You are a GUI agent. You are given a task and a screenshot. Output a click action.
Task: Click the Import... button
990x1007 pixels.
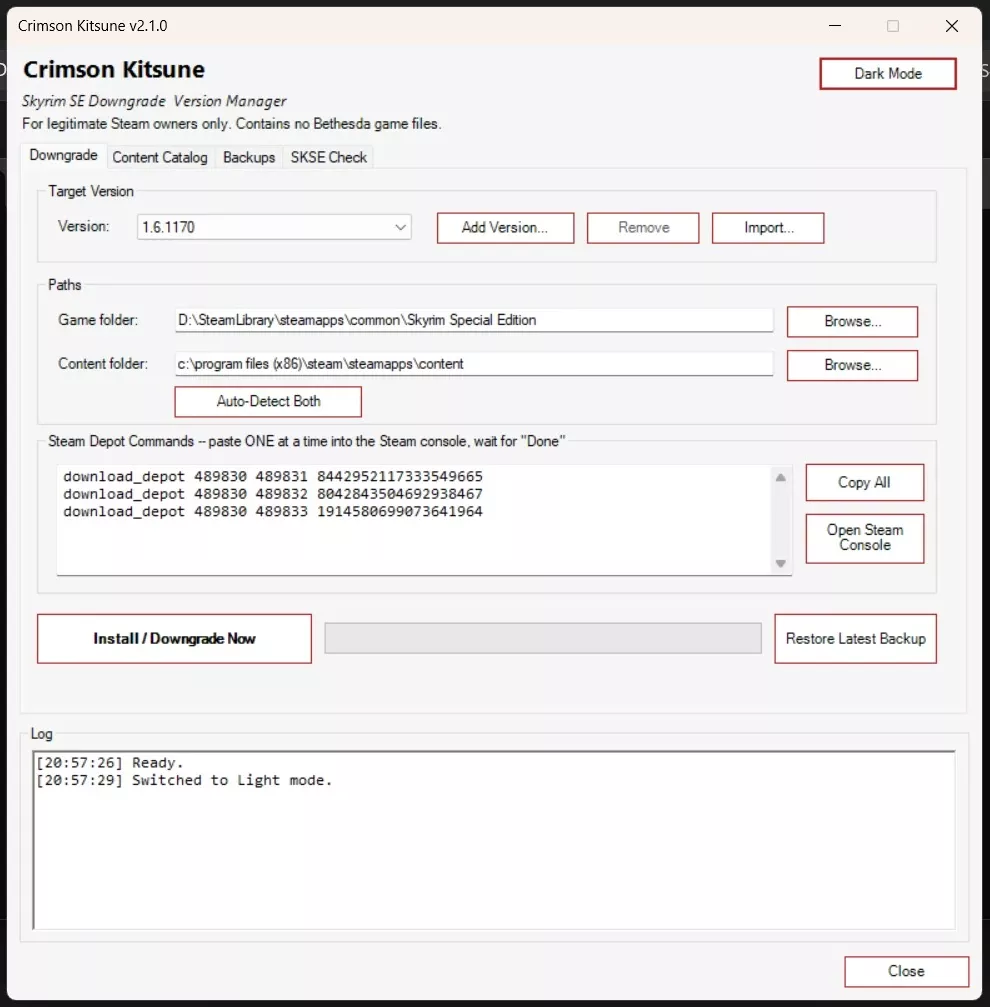point(768,228)
